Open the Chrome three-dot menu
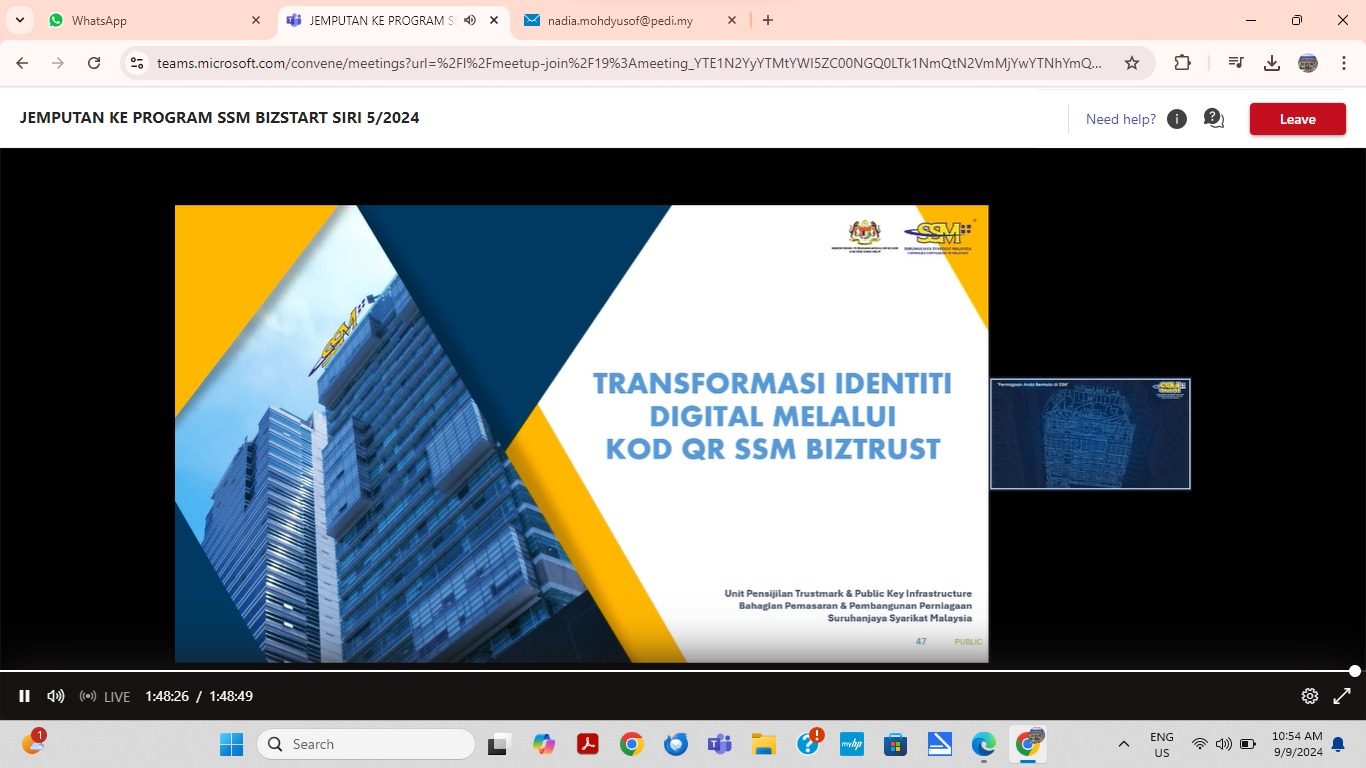 [1344, 63]
